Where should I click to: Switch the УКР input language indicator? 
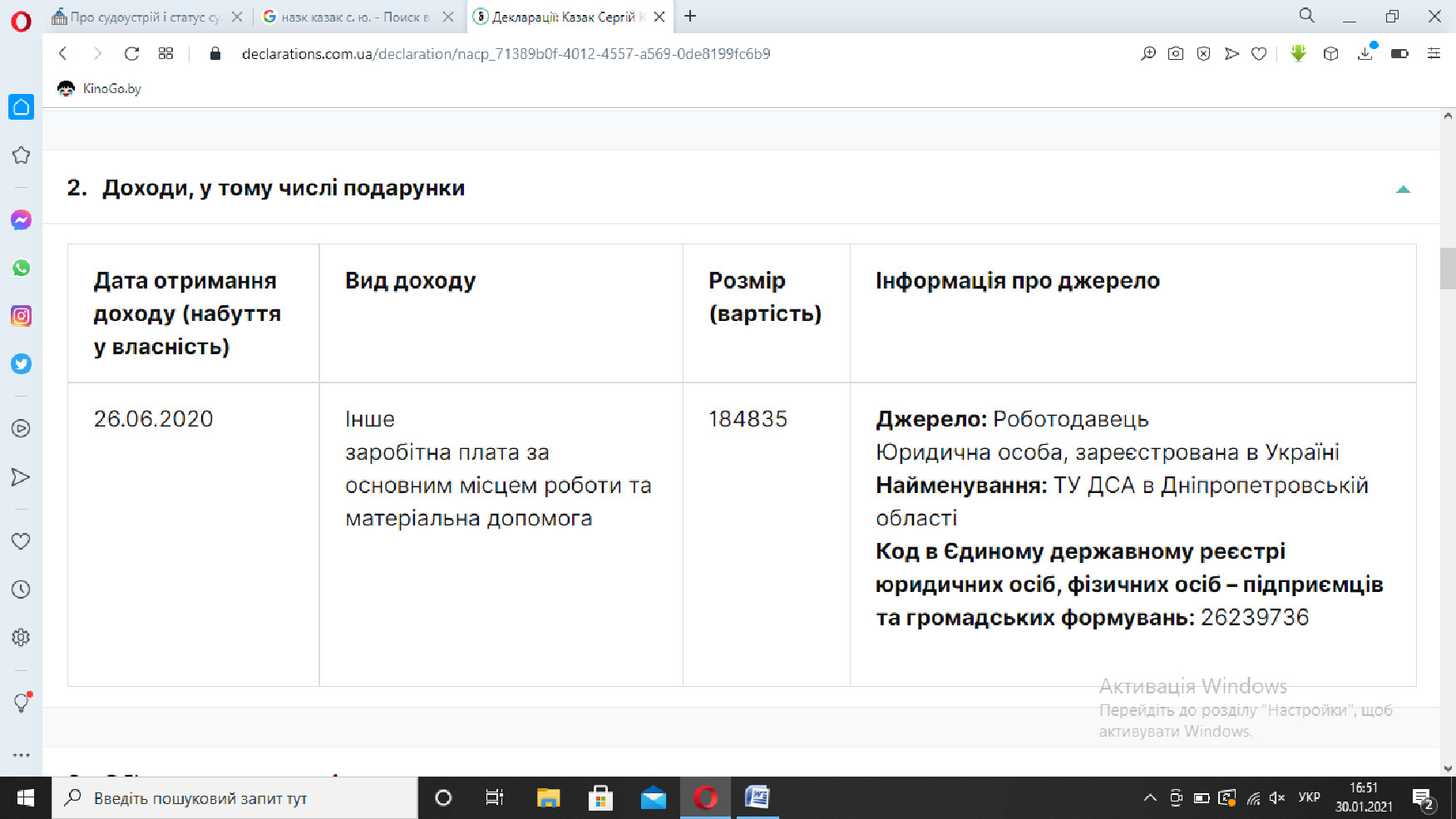[1309, 798]
